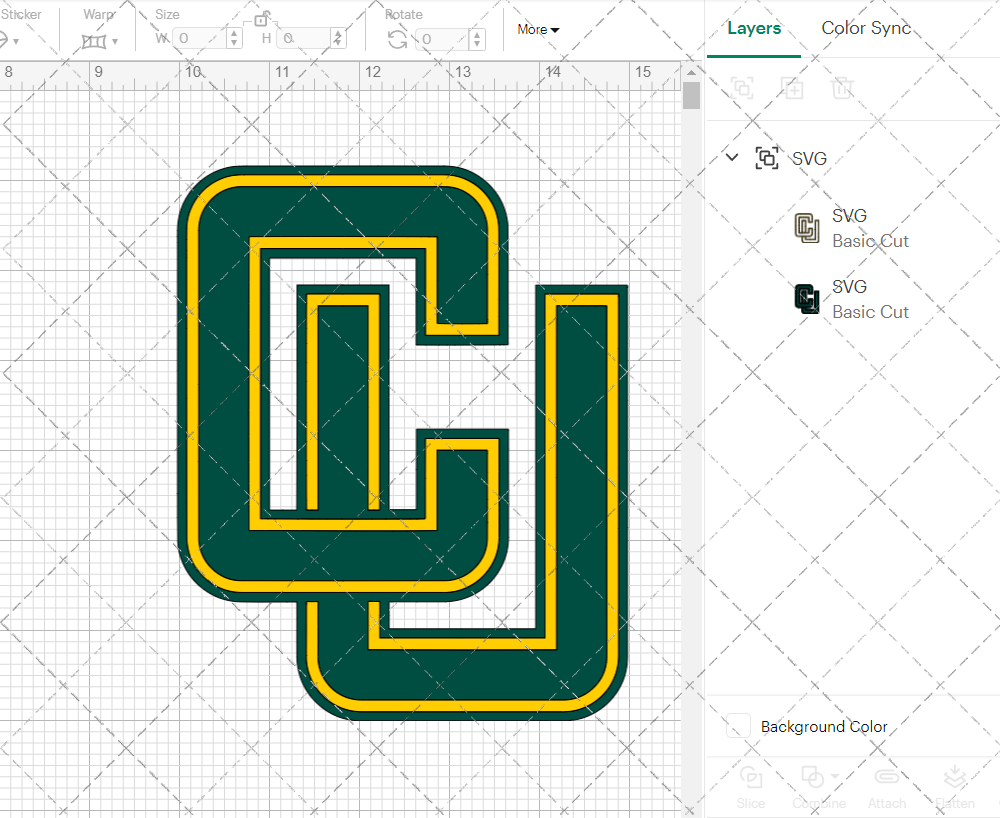Click the Duplicate layer icon
The width and height of the screenshot is (1000, 818).
(793, 88)
